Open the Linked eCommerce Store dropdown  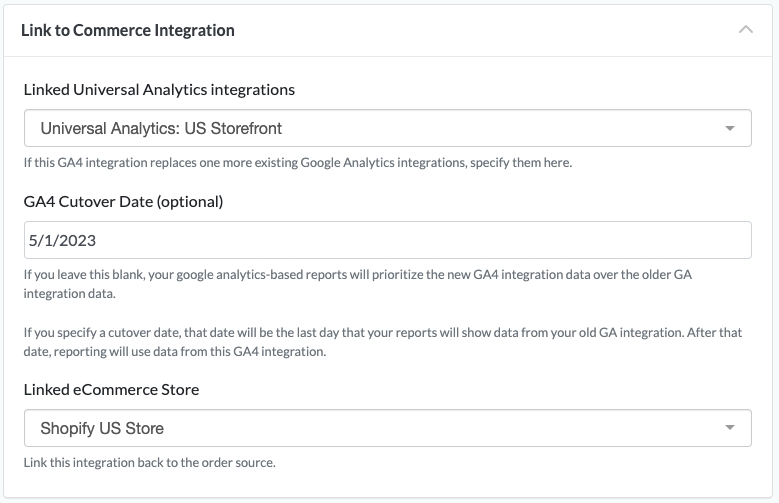pyautogui.click(x=387, y=428)
